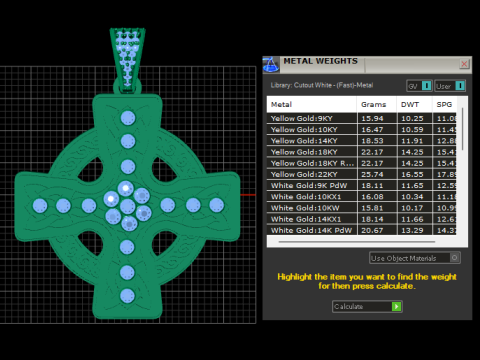The height and width of the screenshot is (360, 480).
Task: Click the horizontal scrollbar under metal table
Action: 357,242
